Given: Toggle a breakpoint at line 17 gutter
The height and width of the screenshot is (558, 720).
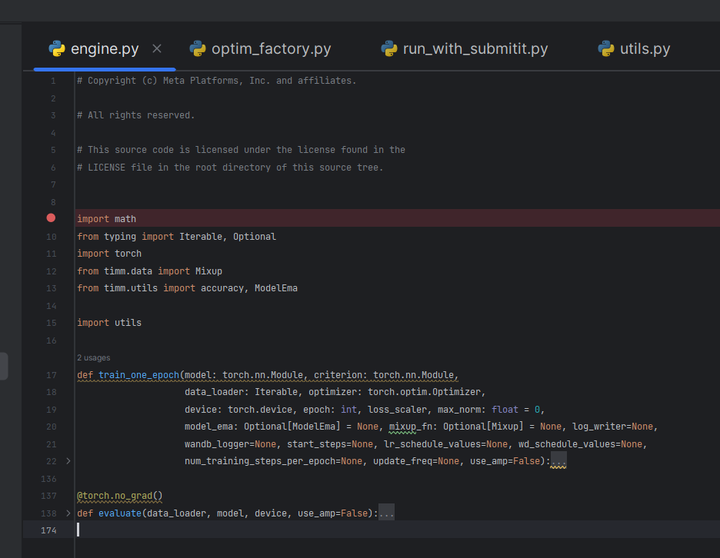Looking at the screenshot, I should pyautogui.click(x=51, y=375).
